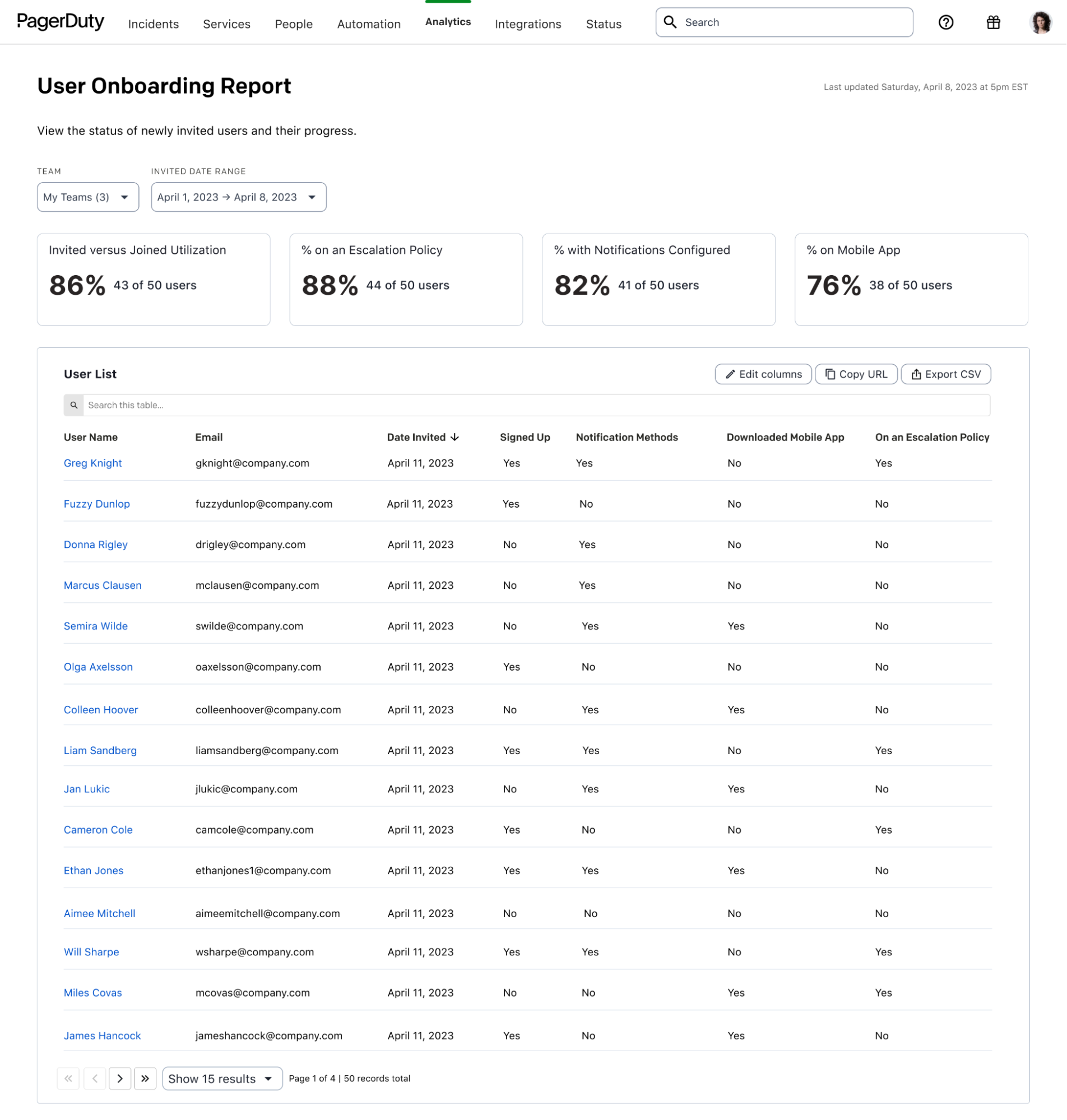Click the help question mark icon
1067x1120 pixels.
946,22
